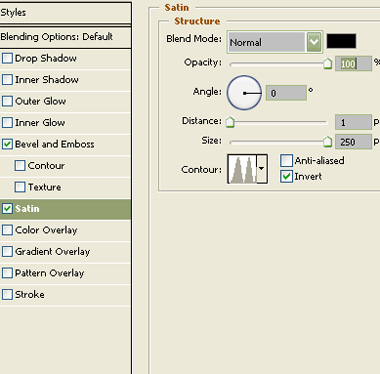Uncheck the Satin style checkbox

pos(7,209)
